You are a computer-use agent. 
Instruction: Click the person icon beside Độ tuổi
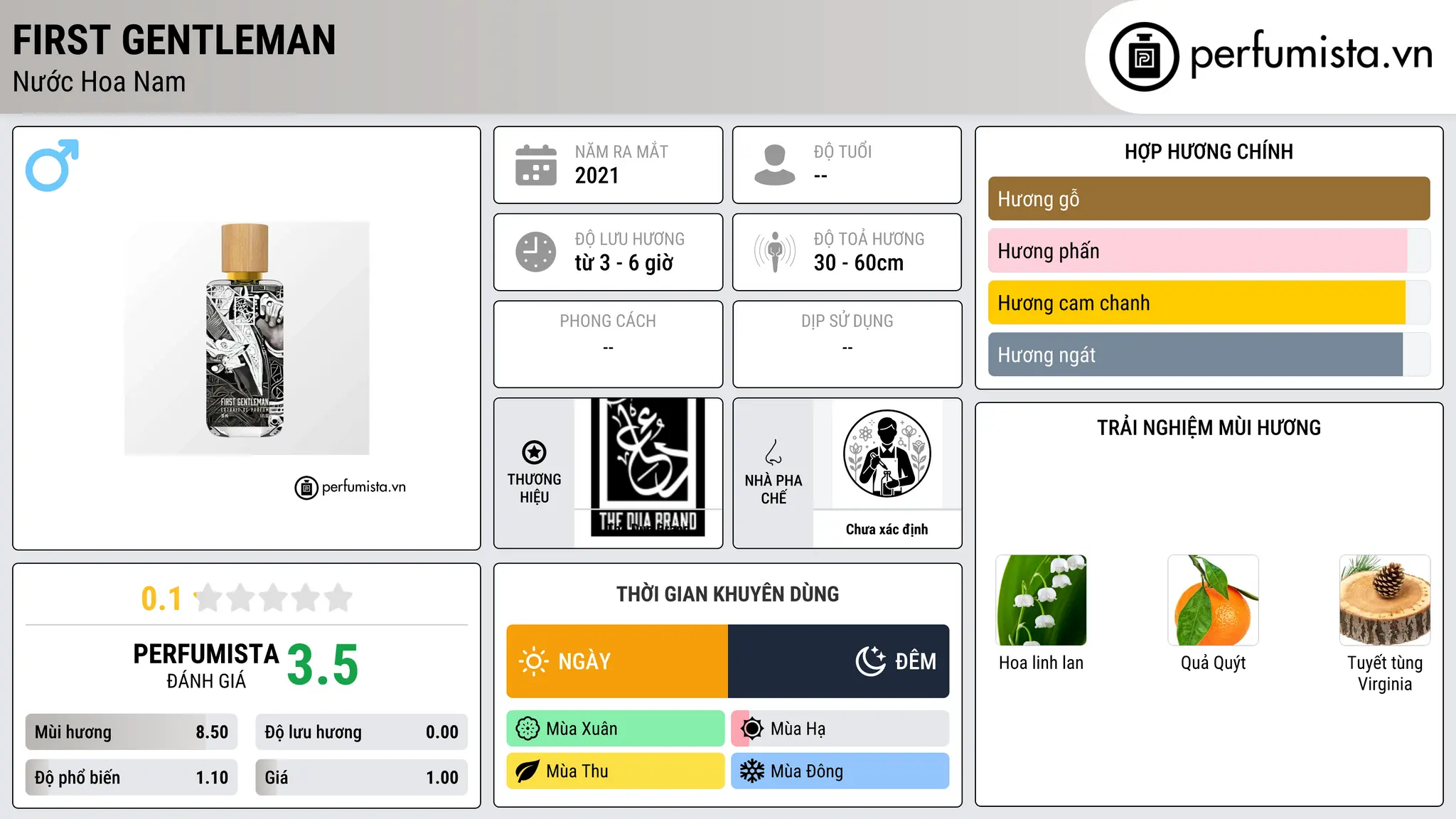tap(775, 165)
